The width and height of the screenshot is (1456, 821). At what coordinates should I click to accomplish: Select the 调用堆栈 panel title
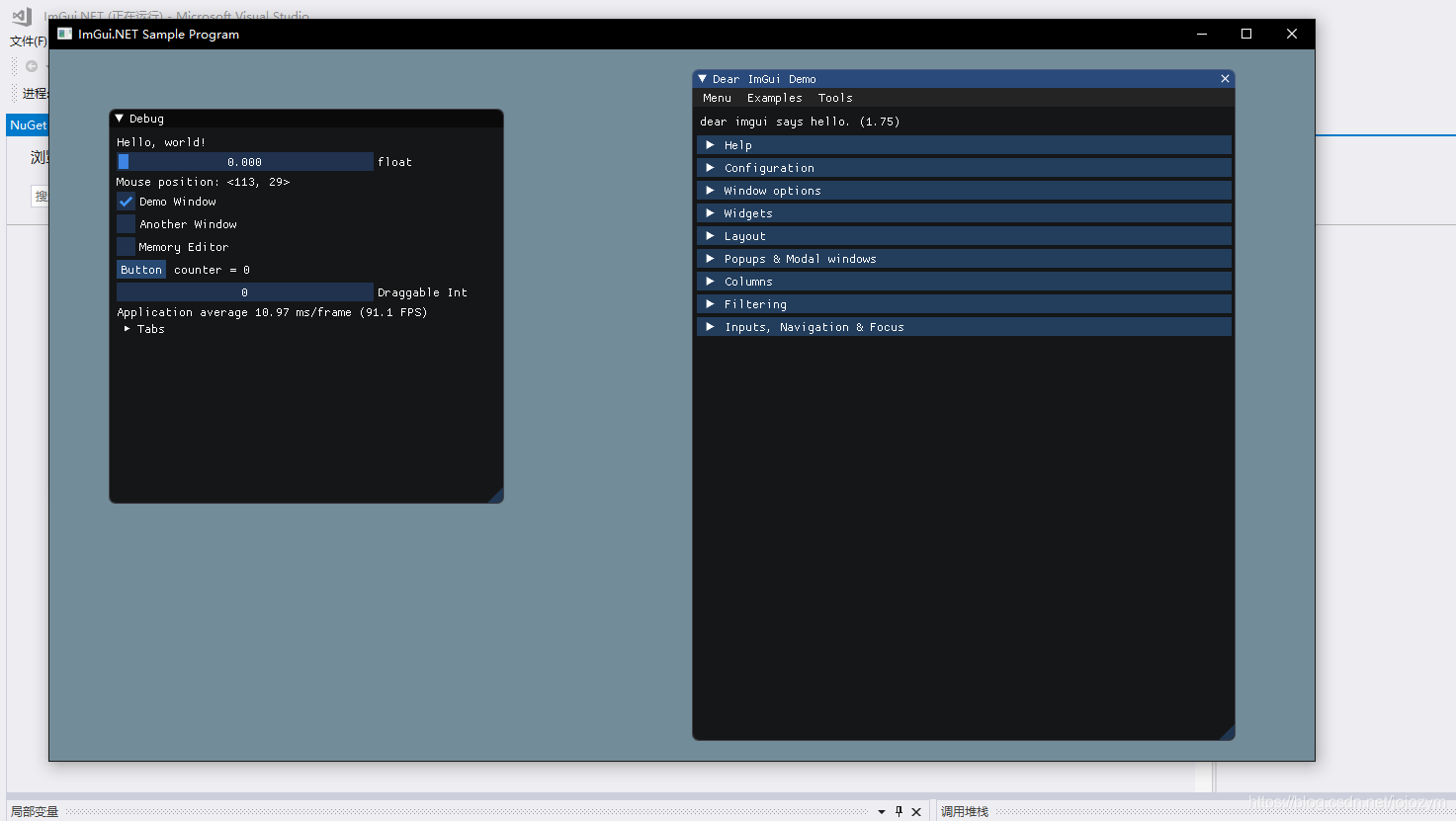965,812
